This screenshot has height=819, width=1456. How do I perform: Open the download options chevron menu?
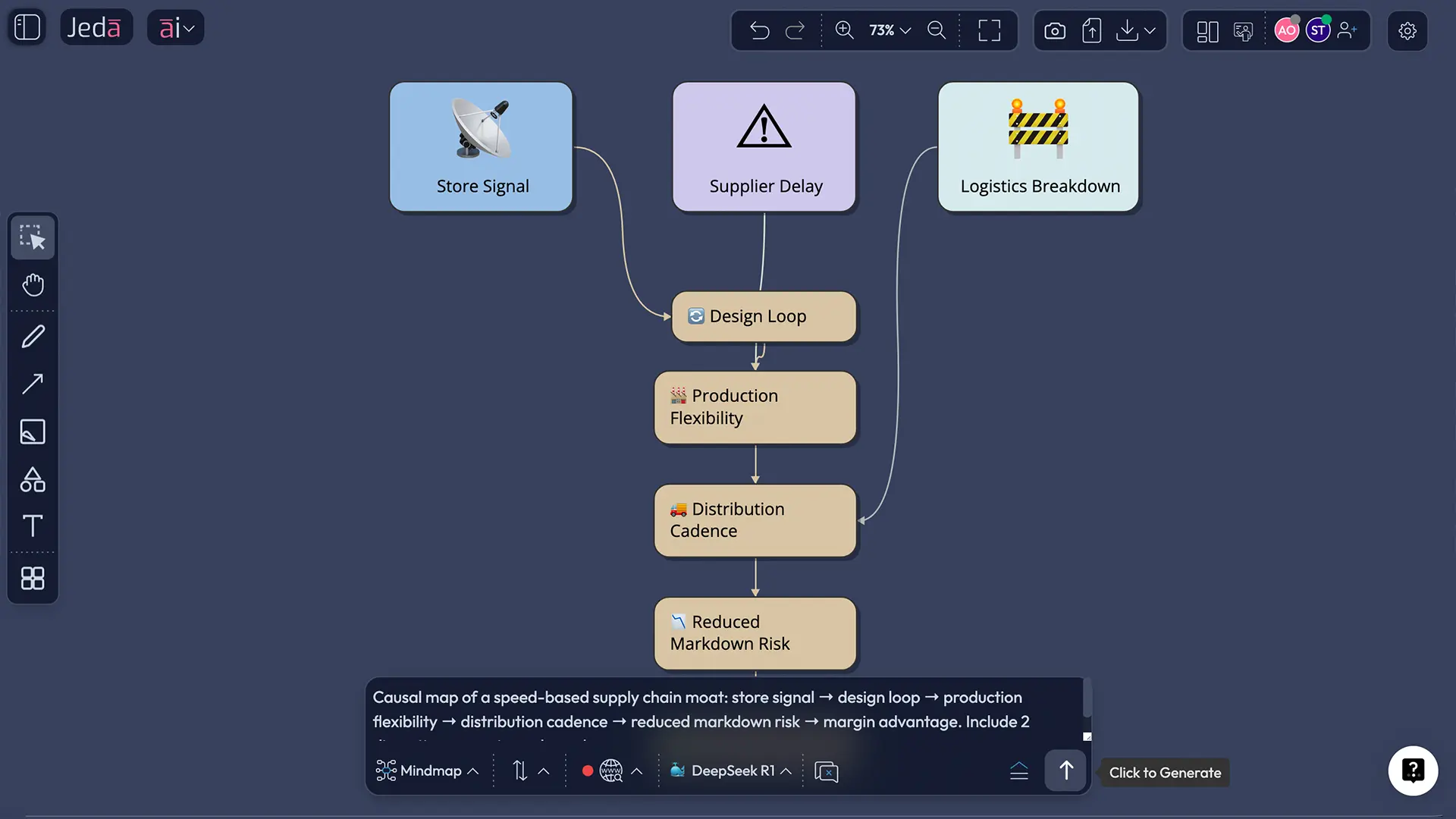1151,30
